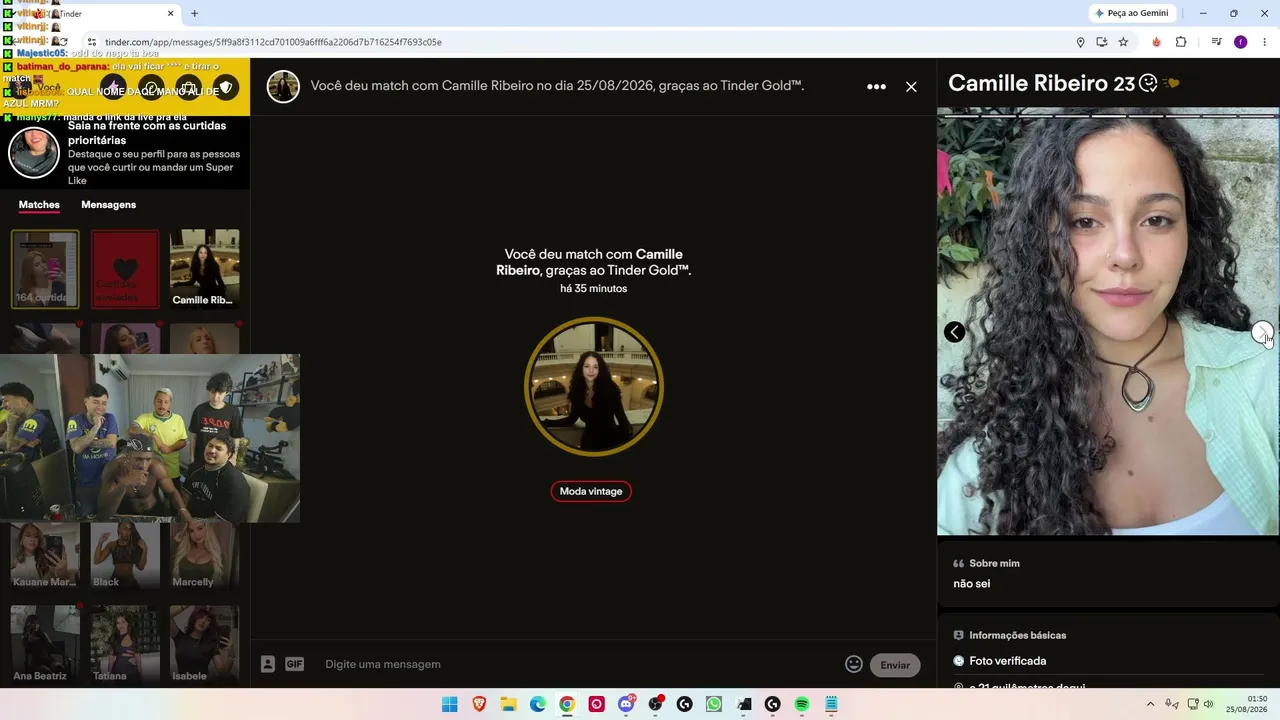
Task: Open the media controls toolbar icon
Action: 1216,42
